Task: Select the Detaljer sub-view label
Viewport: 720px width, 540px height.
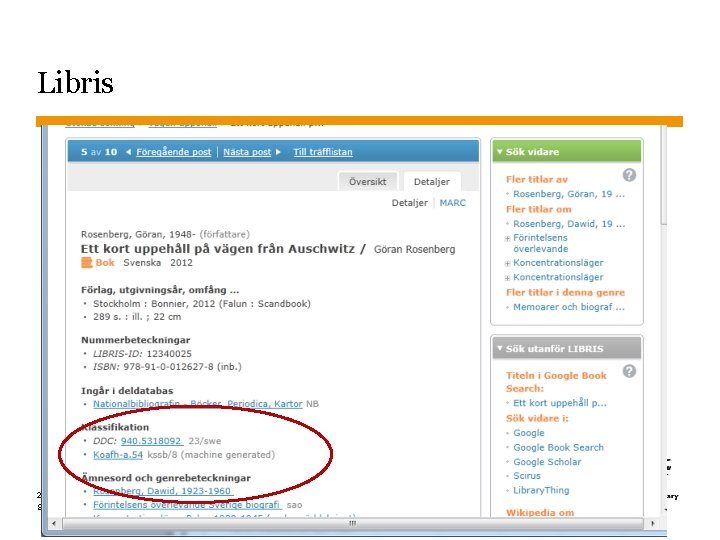Action: pyautogui.click(x=409, y=202)
